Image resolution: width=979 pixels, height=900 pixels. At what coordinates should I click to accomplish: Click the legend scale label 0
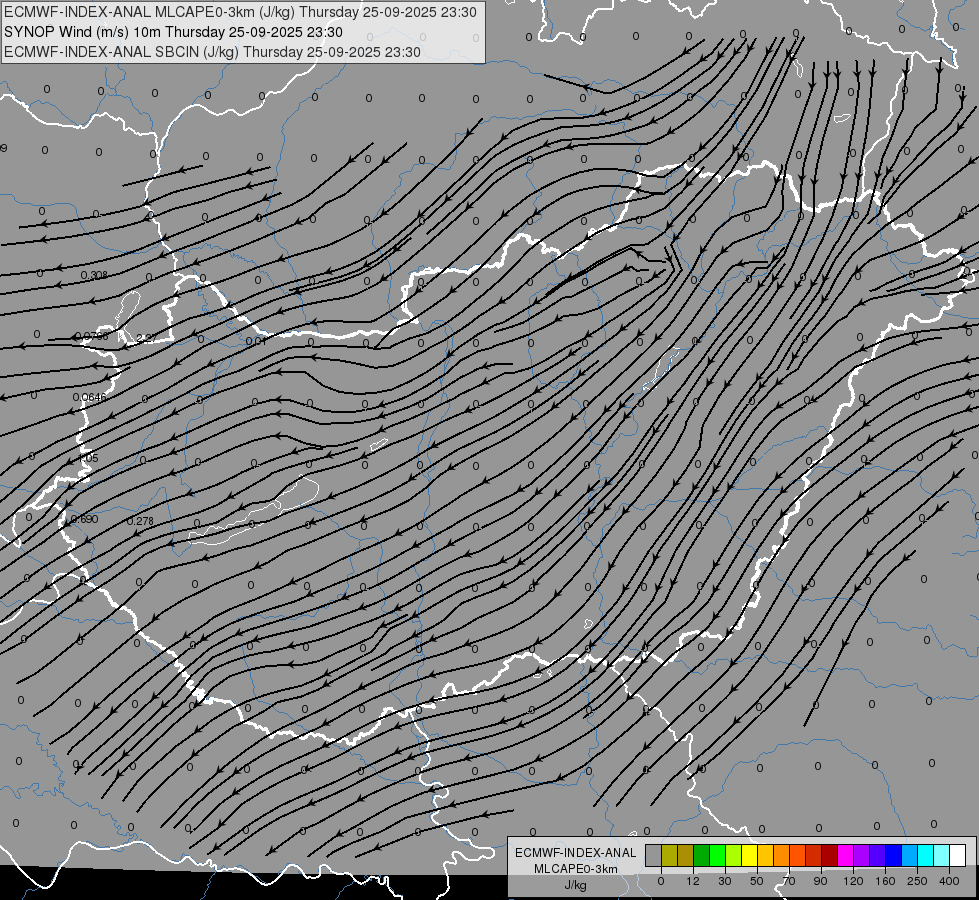661,881
